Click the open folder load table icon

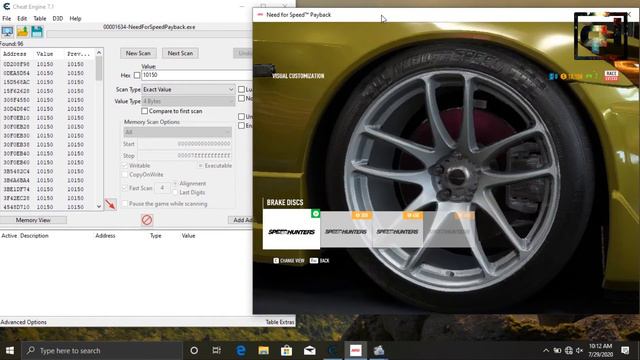click(x=22, y=31)
